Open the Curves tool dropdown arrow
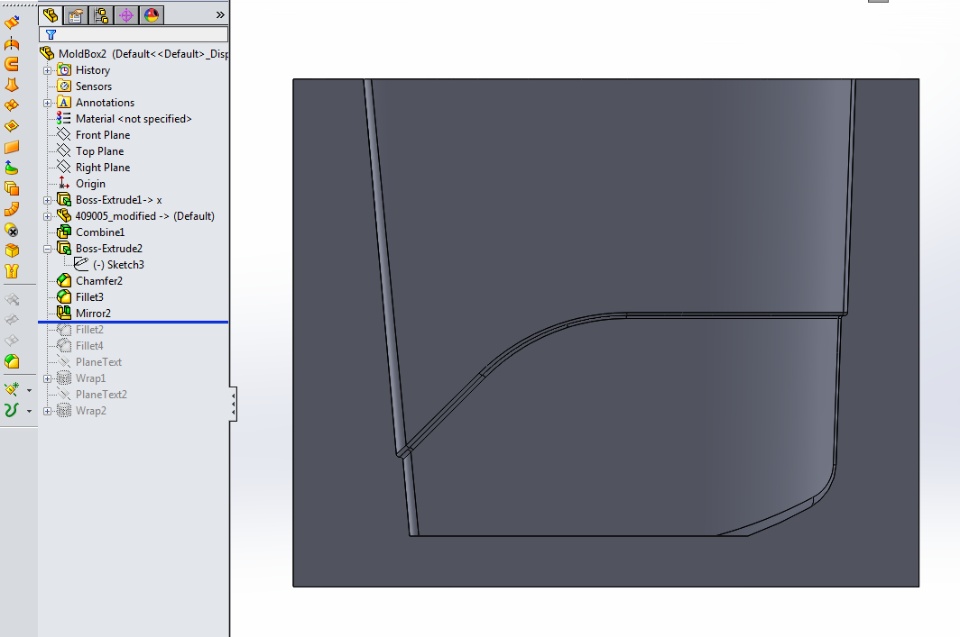The height and width of the screenshot is (637, 960). [29, 411]
